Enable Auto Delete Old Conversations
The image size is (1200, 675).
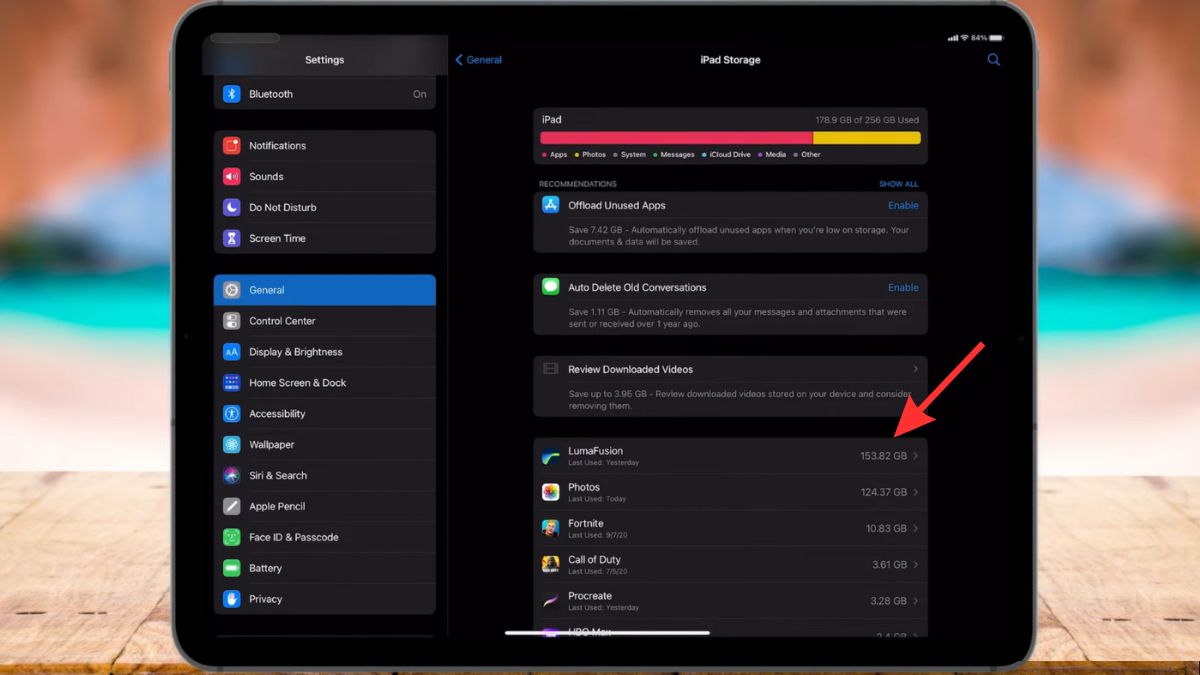(902, 287)
